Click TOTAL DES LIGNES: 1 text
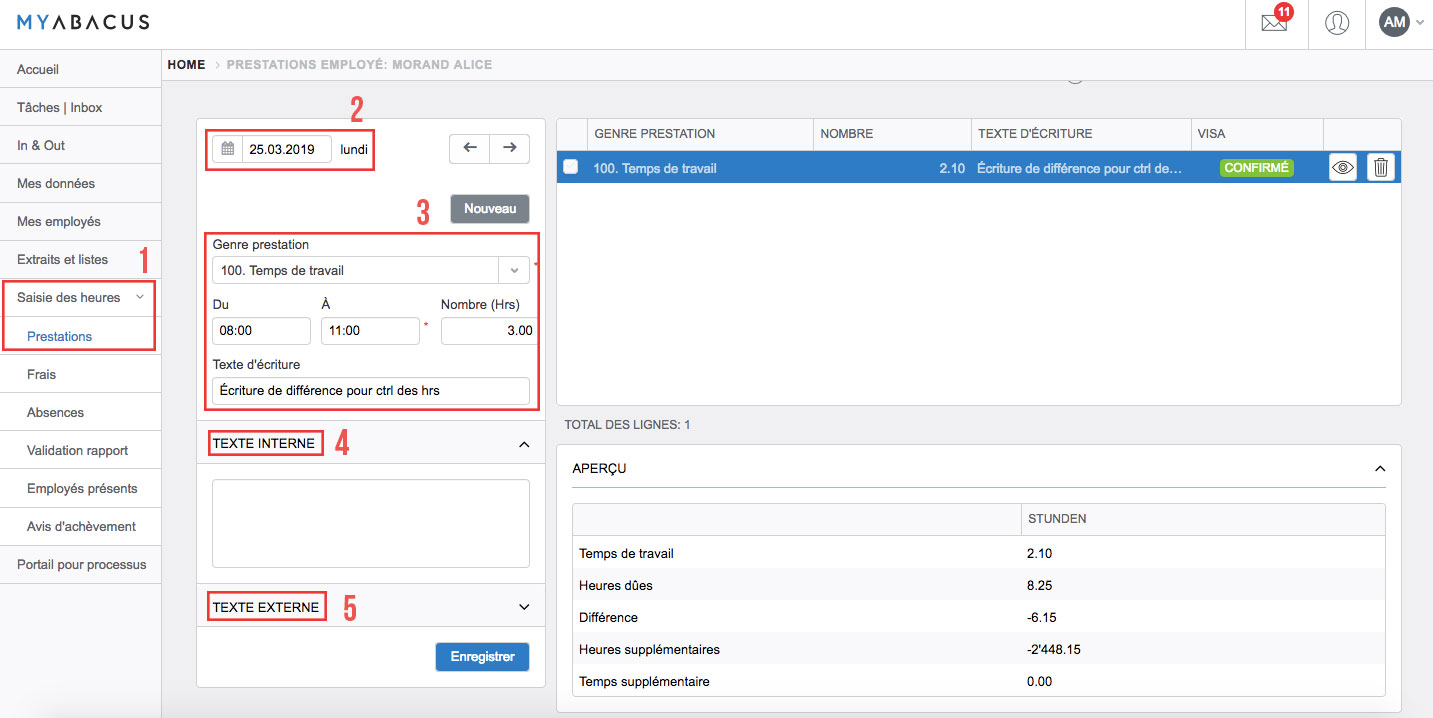 click(x=627, y=425)
